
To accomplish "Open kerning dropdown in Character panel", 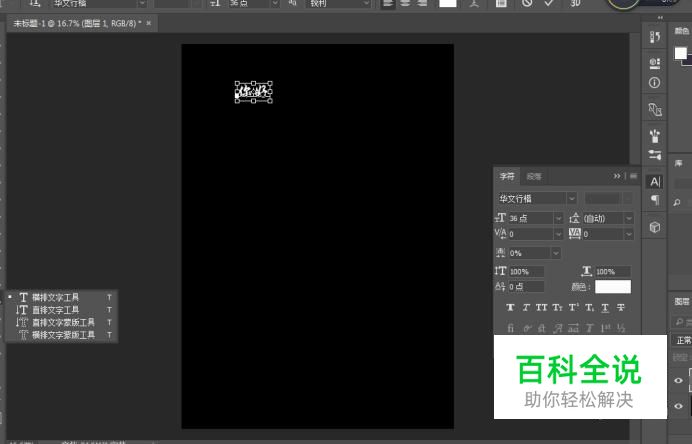I will (559, 234).
